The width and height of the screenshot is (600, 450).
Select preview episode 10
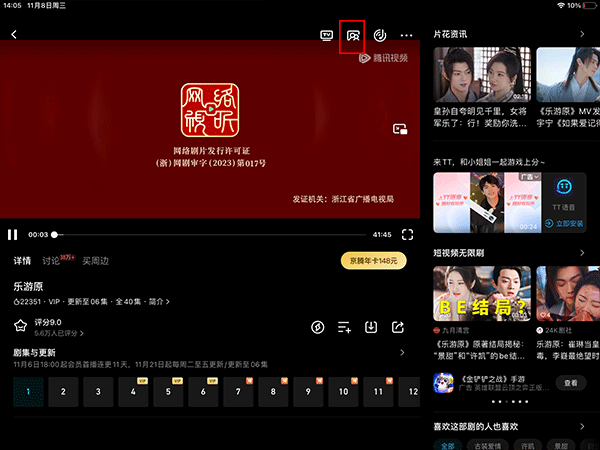pos(343,391)
